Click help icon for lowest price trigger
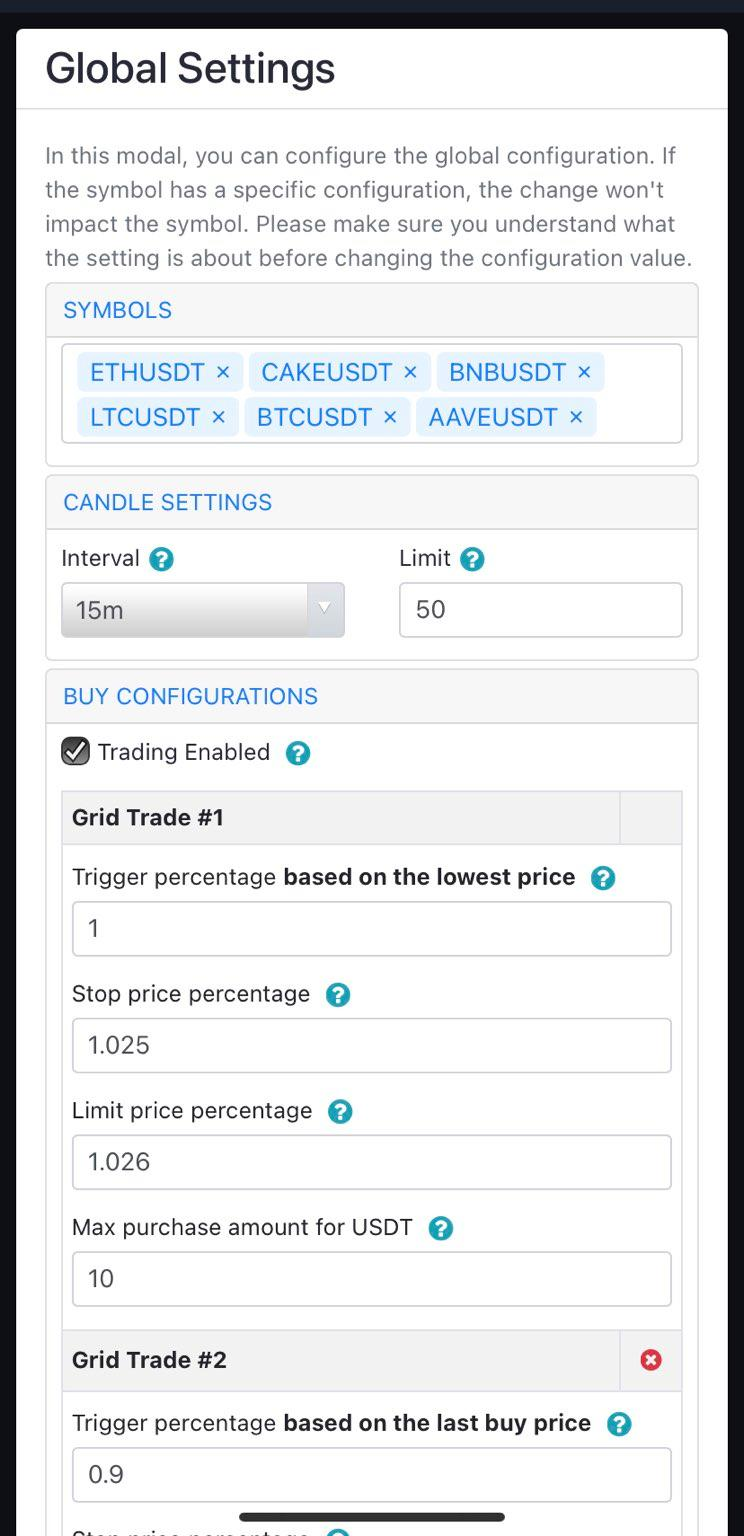Screen dimensions: 744x1536 602,878
